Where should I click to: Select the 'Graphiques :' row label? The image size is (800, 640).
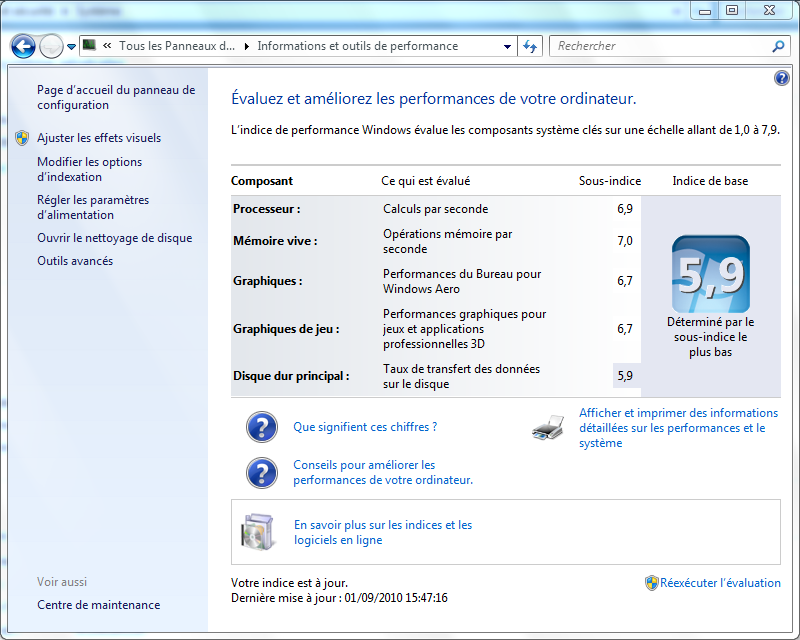pyautogui.click(x=268, y=281)
